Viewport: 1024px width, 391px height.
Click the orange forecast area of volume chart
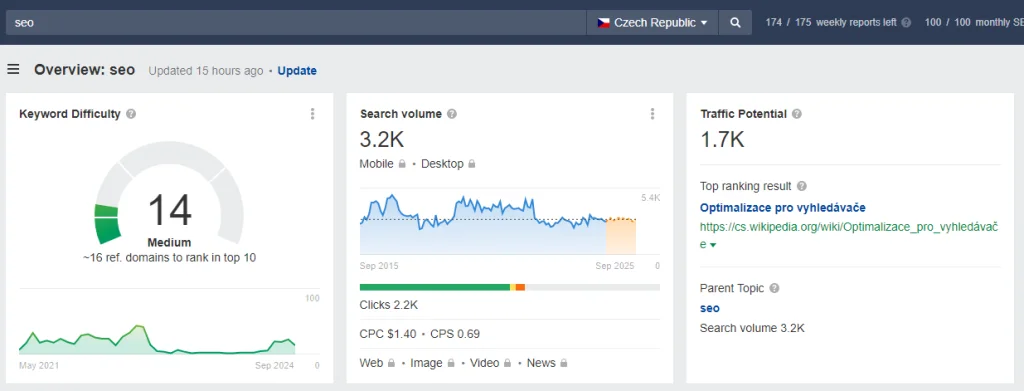[x=621, y=236]
